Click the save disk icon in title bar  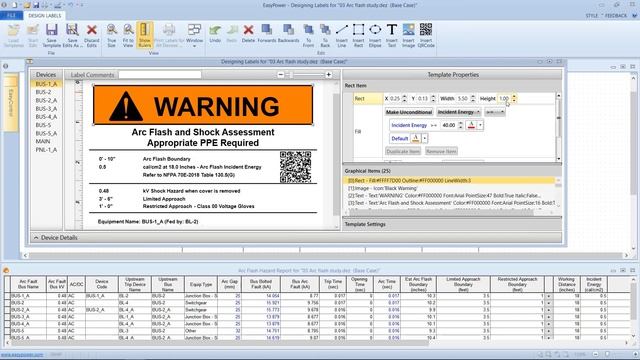point(36,5)
